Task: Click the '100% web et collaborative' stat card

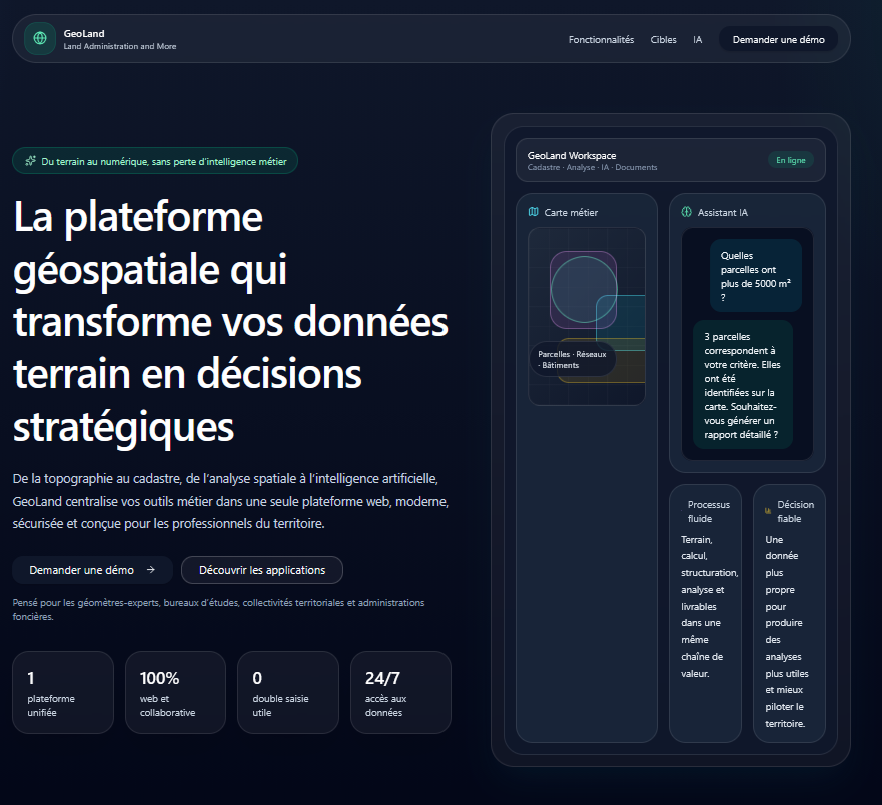Action: (176, 692)
